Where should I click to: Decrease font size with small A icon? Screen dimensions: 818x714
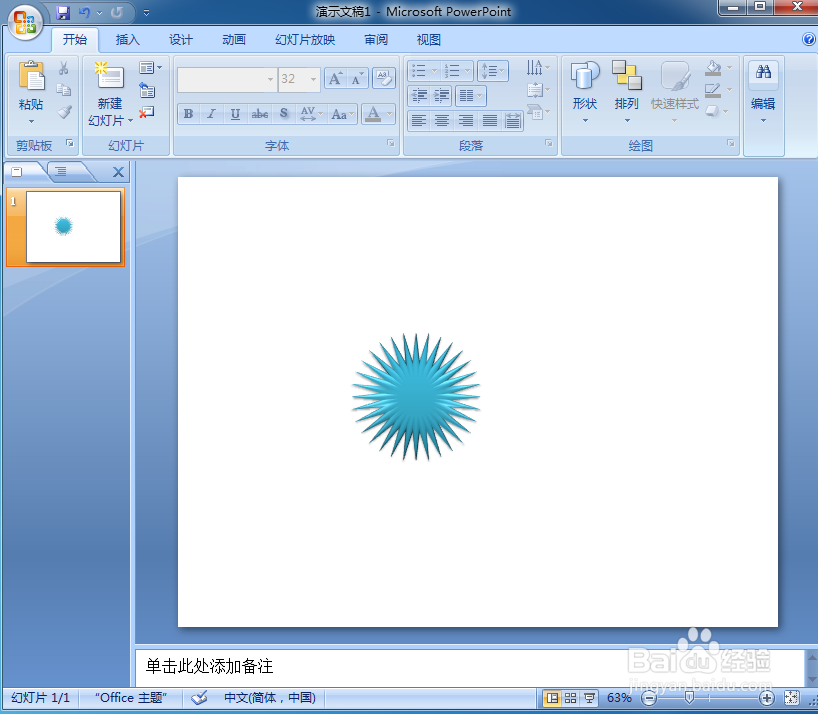357,79
